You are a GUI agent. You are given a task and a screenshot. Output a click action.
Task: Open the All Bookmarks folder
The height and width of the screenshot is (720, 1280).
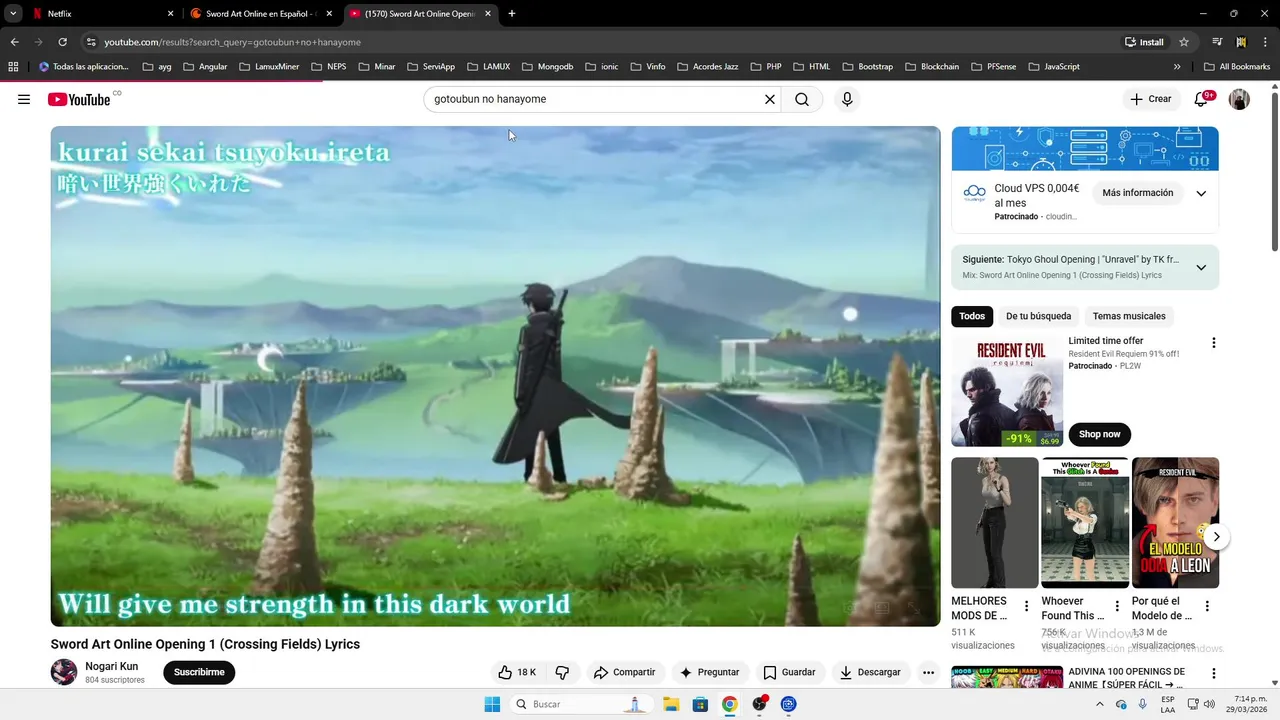click(x=1237, y=67)
